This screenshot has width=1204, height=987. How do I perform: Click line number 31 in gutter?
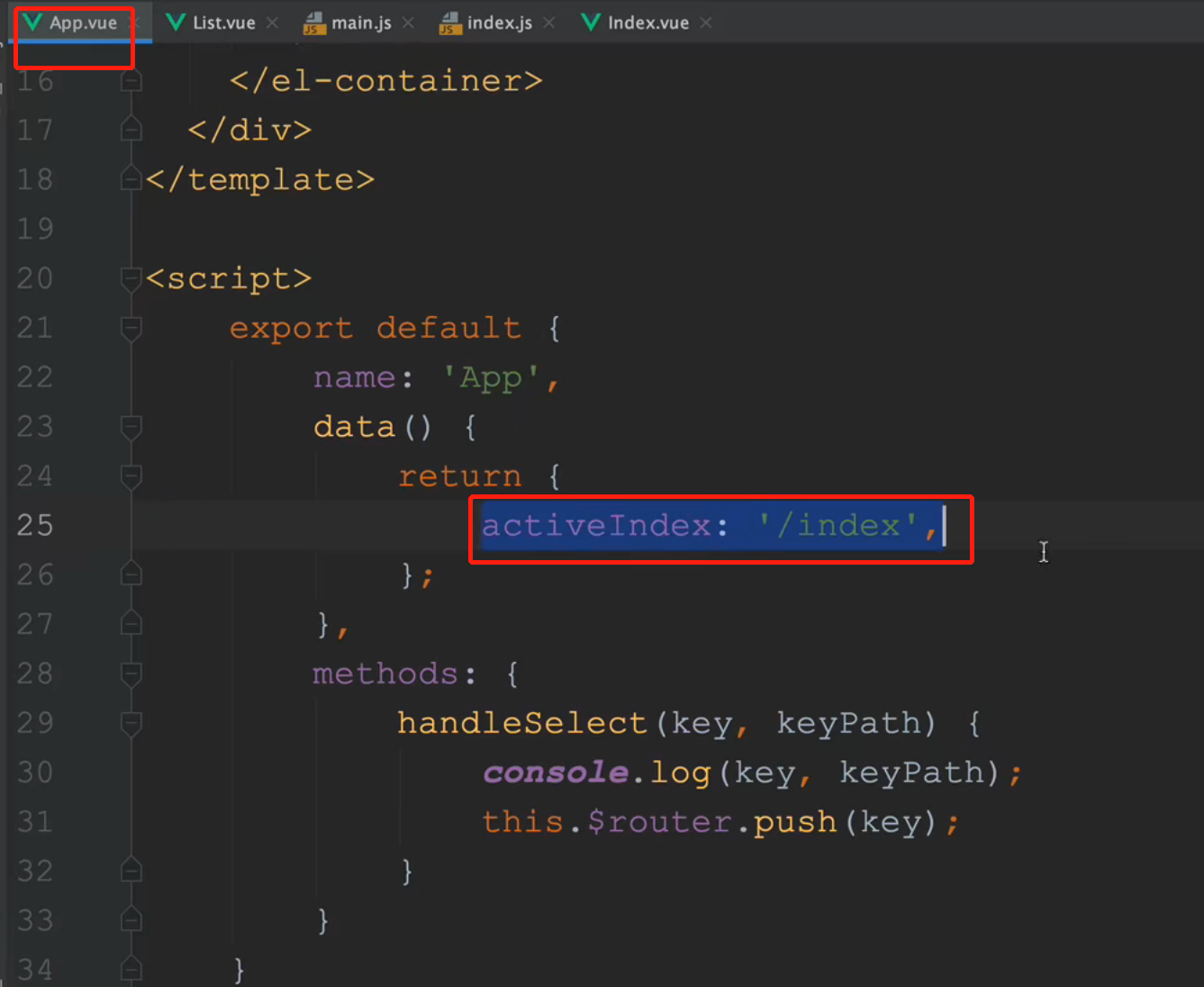coord(35,821)
